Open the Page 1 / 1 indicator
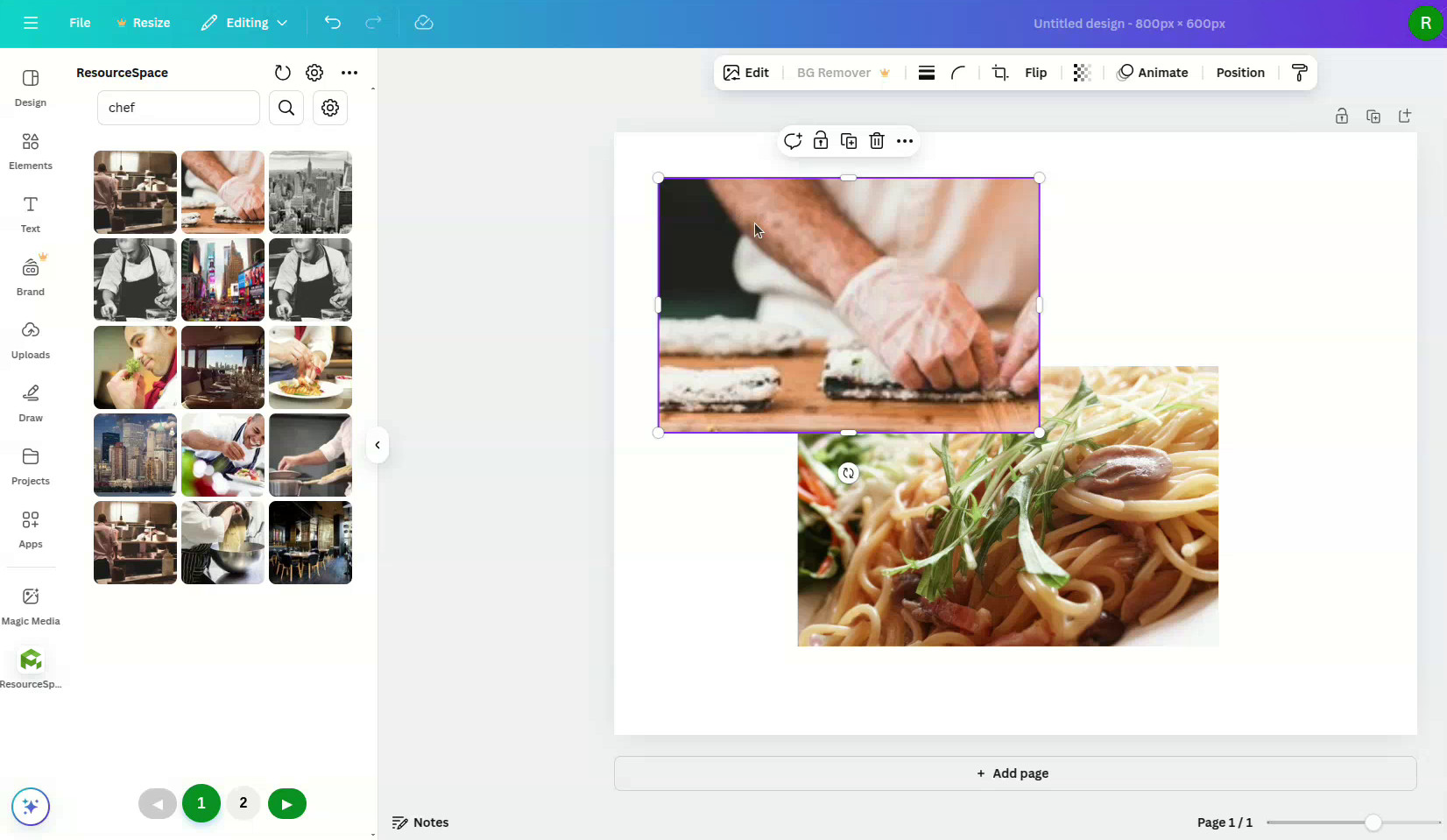The width and height of the screenshot is (1447, 840). click(x=1225, y=822)
